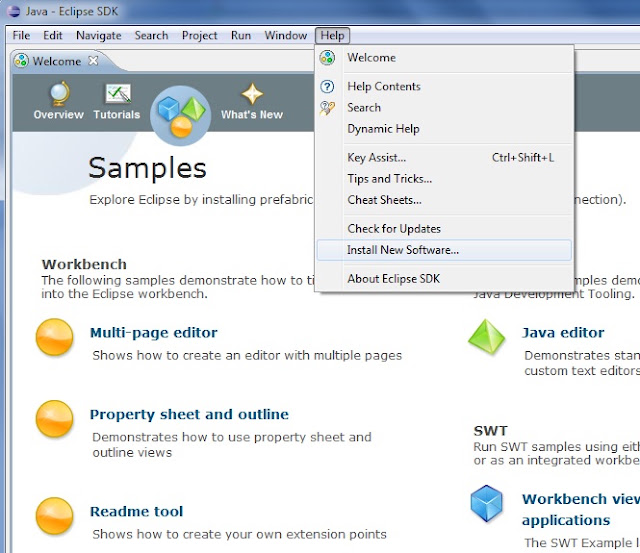The height and width of the screenshot is (553, 640).
Task: Open the Java editor sample link
Action: (x=563, y=333)
